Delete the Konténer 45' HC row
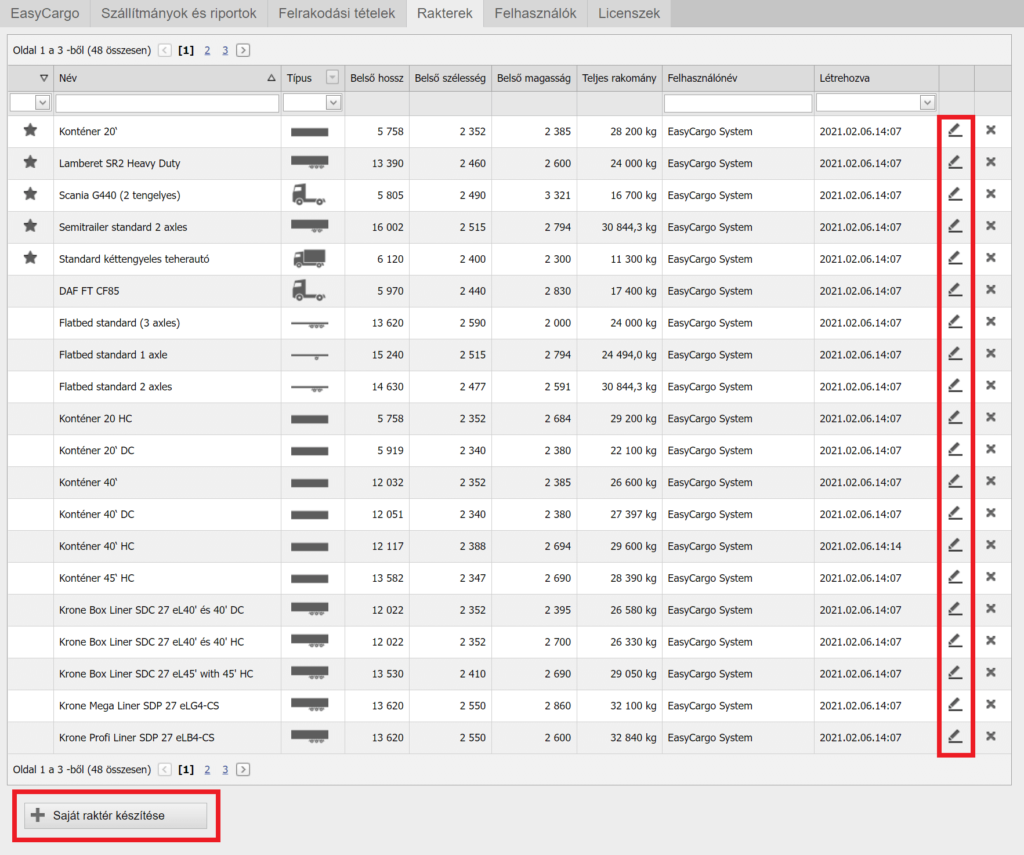1024x855 pixels. pos(991,577)
